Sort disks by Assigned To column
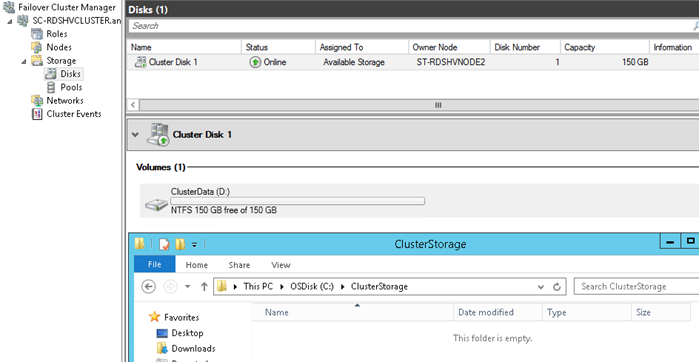This screenshot has width=699, height=362. 362,47
